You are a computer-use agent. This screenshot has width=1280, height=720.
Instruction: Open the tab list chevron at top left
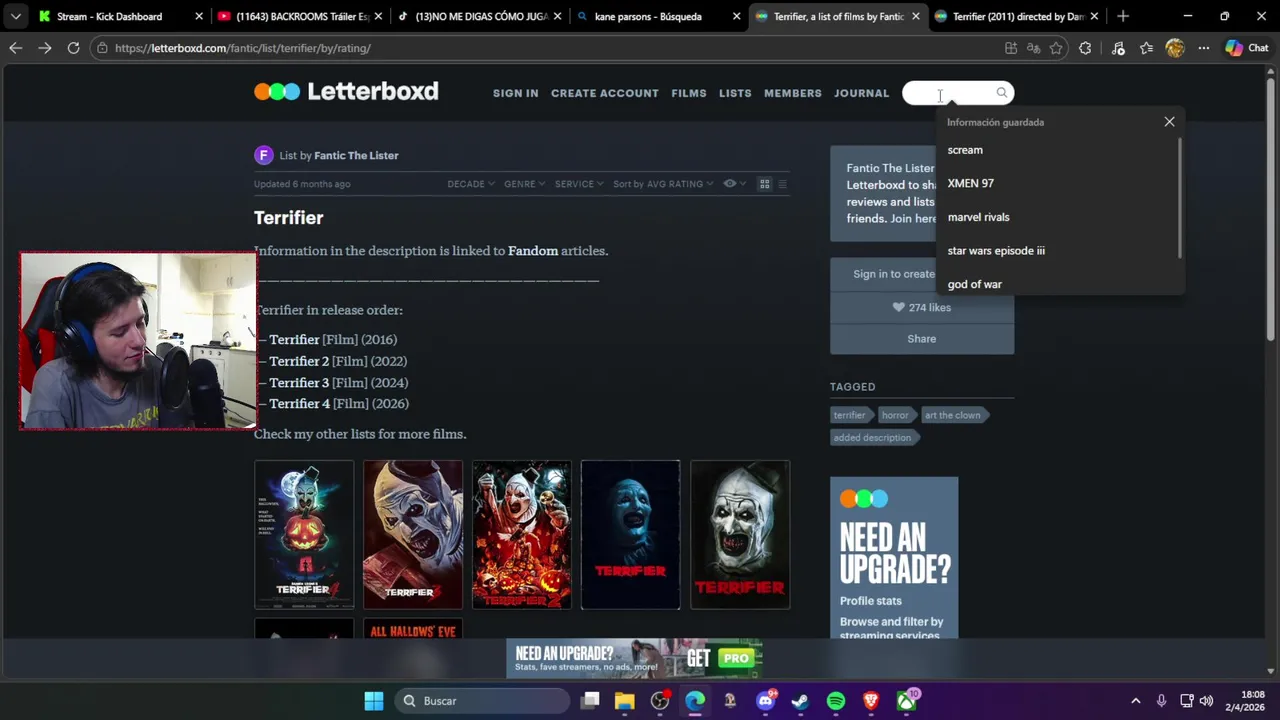click(15, 16)
